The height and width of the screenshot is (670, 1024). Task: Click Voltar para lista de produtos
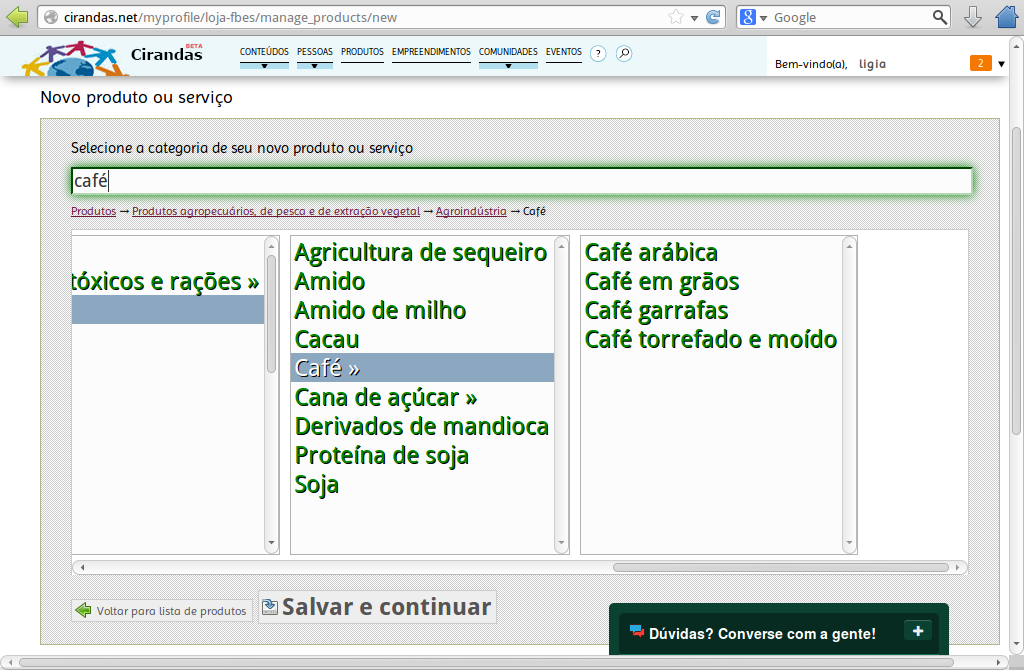(x=162, y=611)
